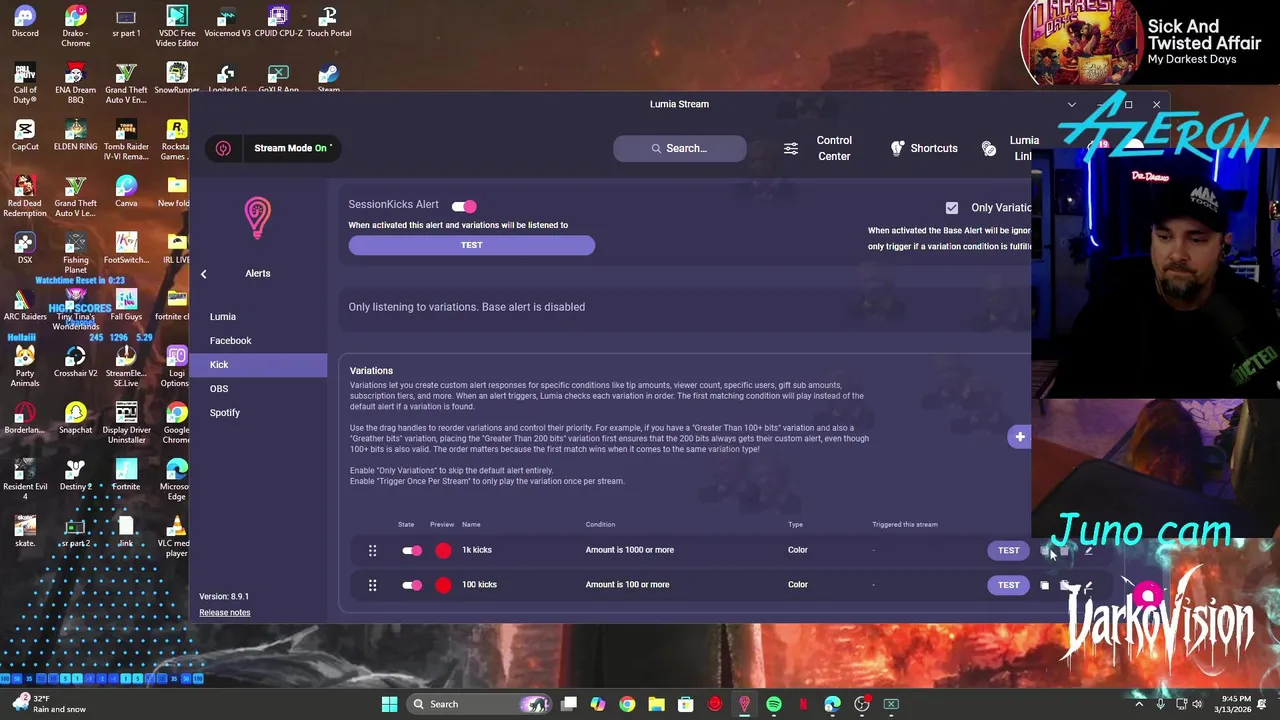Click TEST for the 1k kicks variation

click(x=1008, y=550)
